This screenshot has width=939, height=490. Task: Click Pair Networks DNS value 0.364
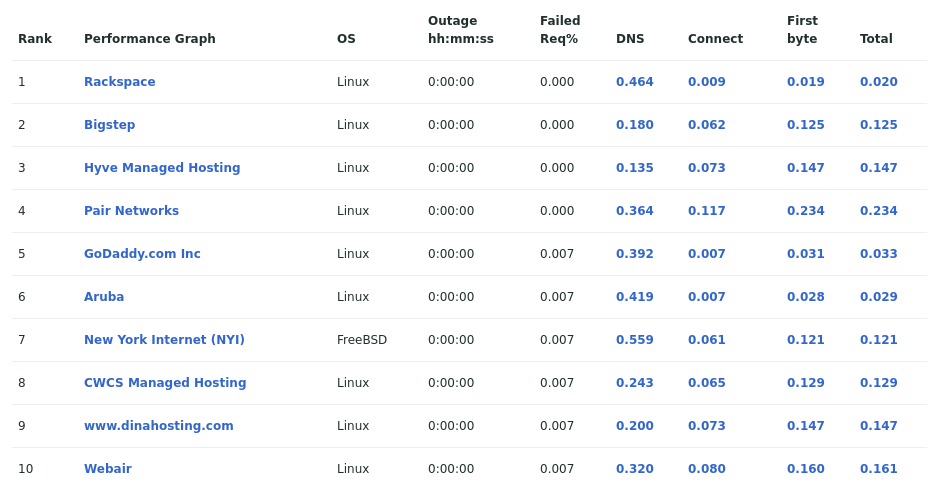pos(635,211)
